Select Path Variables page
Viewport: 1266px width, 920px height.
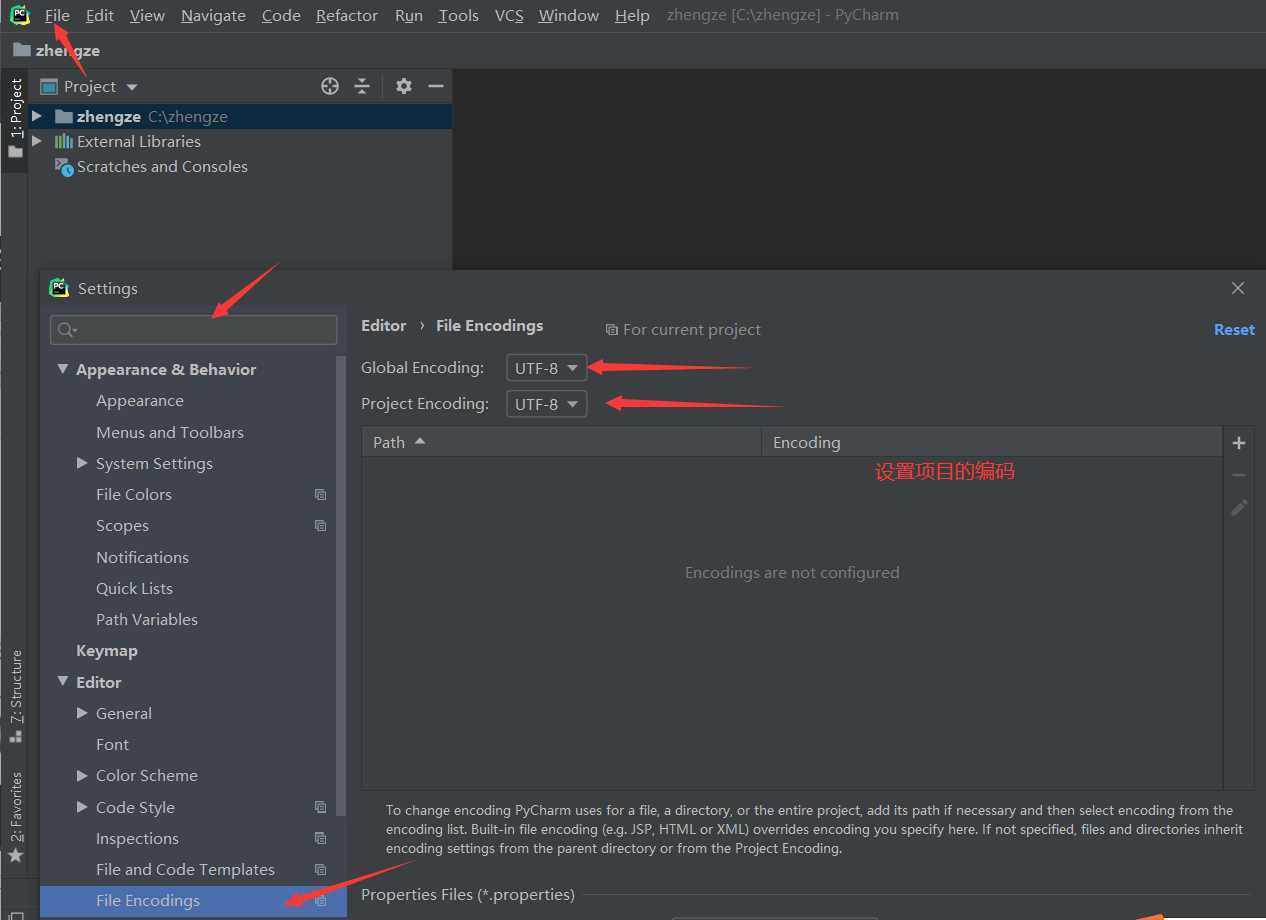coord(147,619)
